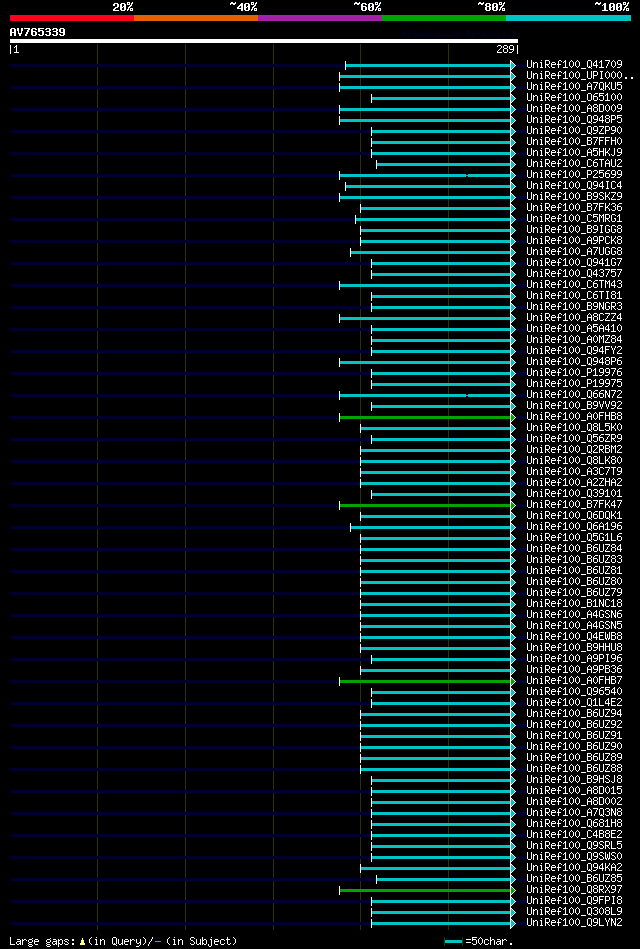Select the UniRef100_Q94KA2 label
Image resolution: width=640 pixels, height=949 pixels.
pyautogui.click(x=574, y=868)
